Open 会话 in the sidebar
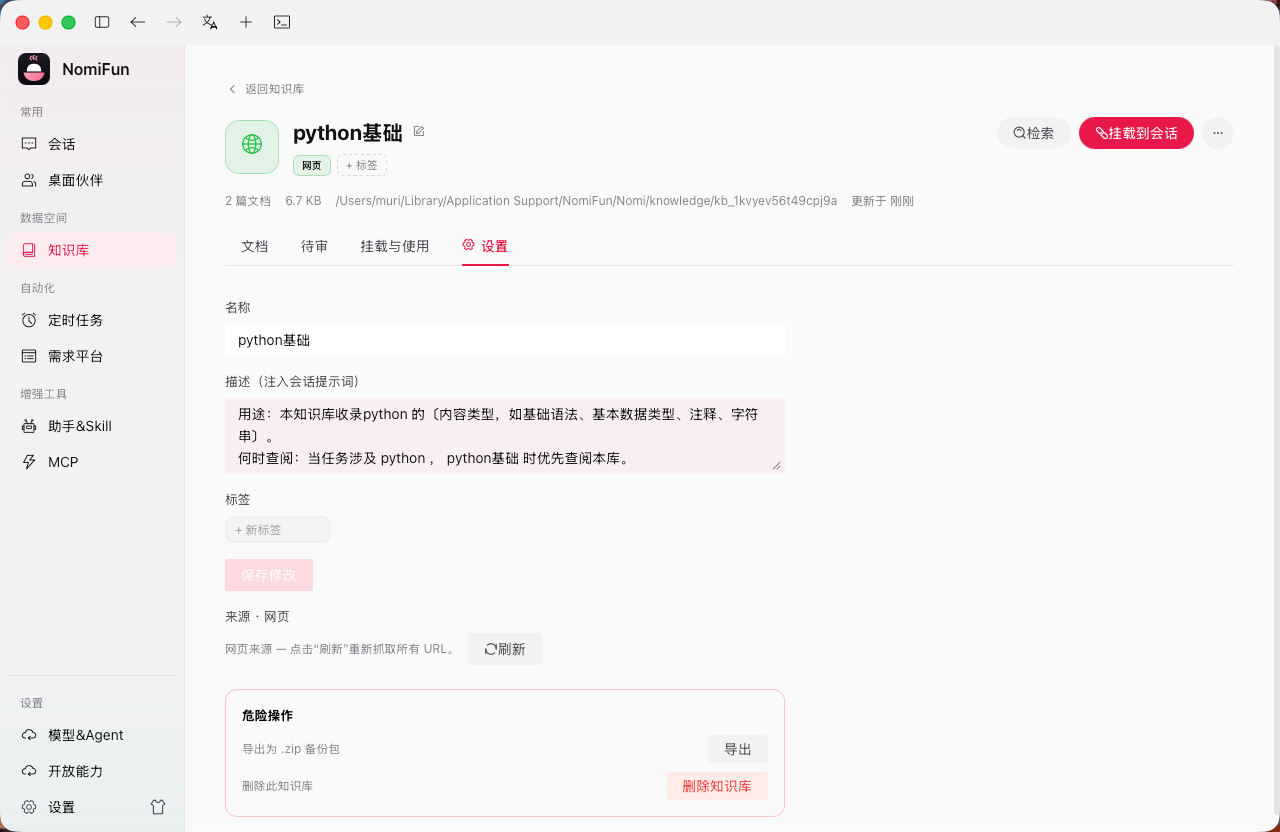Viewport: 1280px width, 832px height. 92,144
